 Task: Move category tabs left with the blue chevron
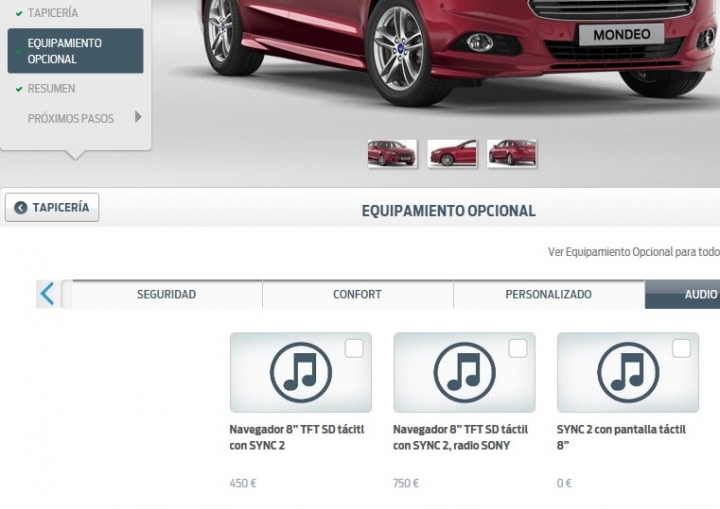coord(47,294)
